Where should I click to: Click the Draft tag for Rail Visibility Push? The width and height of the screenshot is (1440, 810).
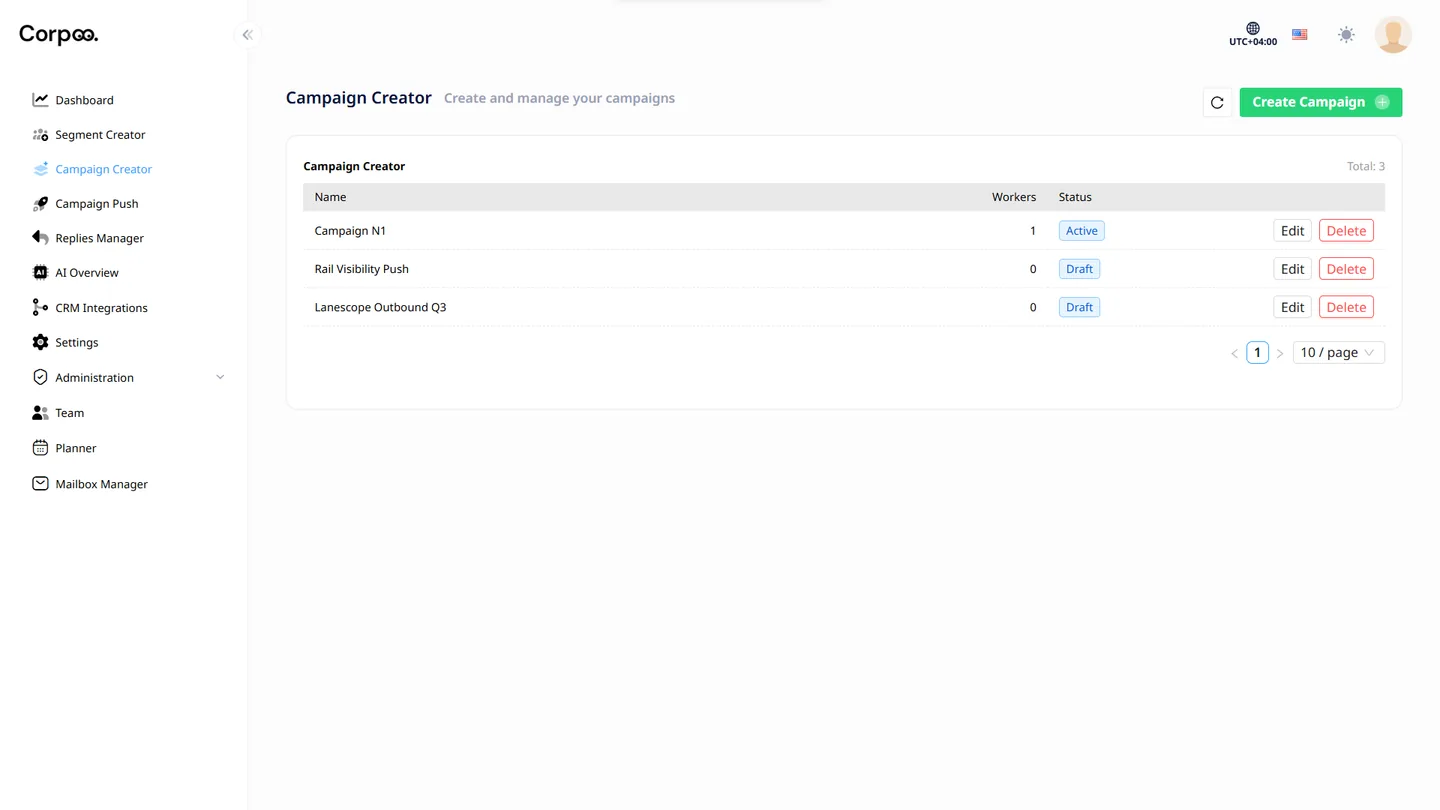coord(1079,269)
